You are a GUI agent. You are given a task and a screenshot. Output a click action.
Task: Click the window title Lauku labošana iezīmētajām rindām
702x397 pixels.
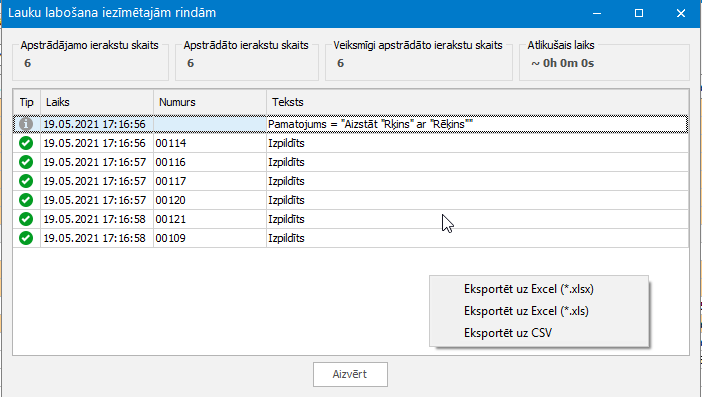point(112,13)
